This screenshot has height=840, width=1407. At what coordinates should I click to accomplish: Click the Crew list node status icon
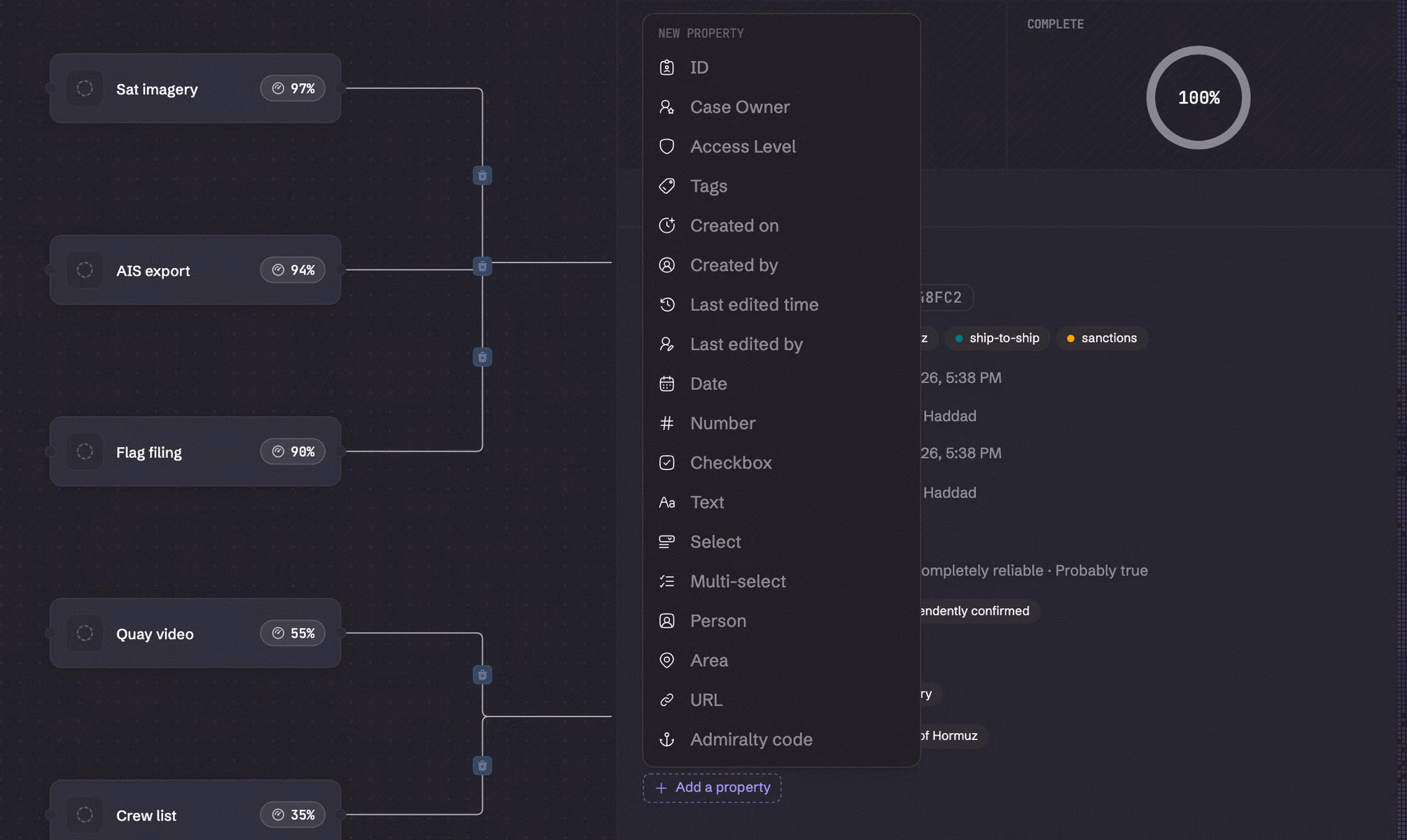[x=85, y=815]
